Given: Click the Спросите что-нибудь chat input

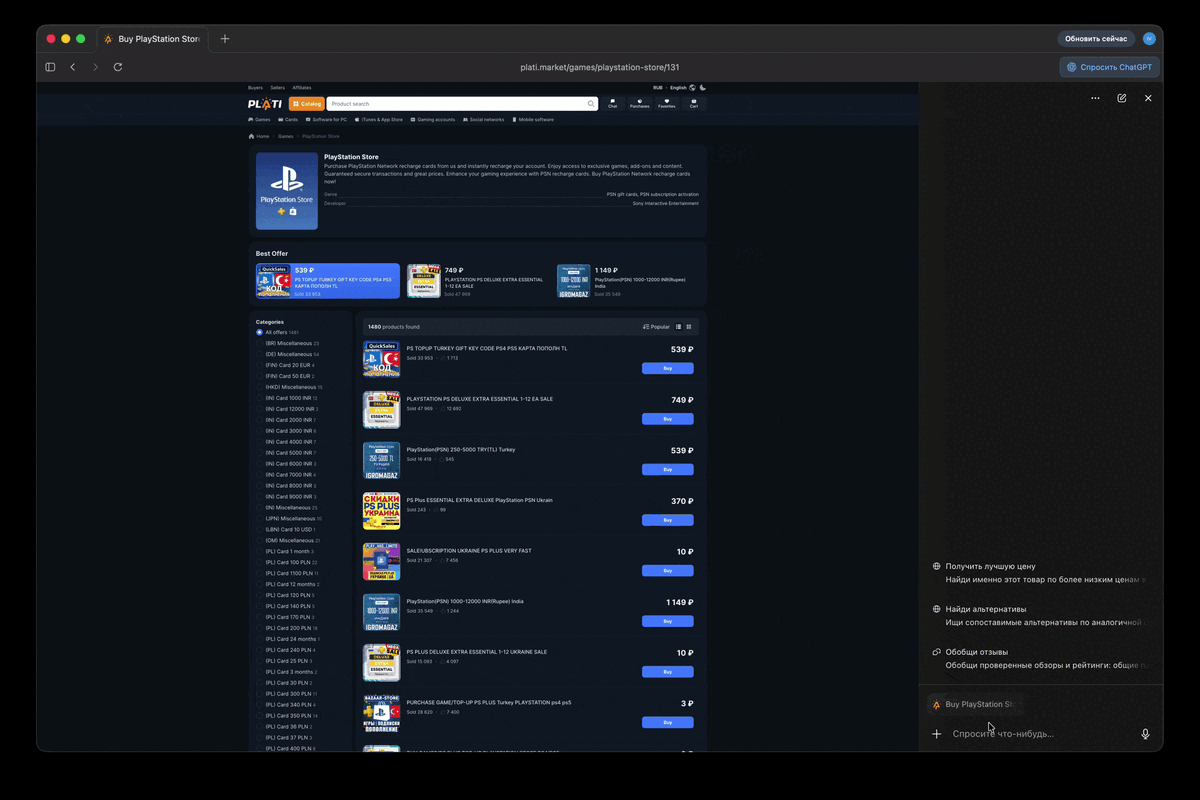Looking at the screenshot, I should click(x=1040, y=734).
